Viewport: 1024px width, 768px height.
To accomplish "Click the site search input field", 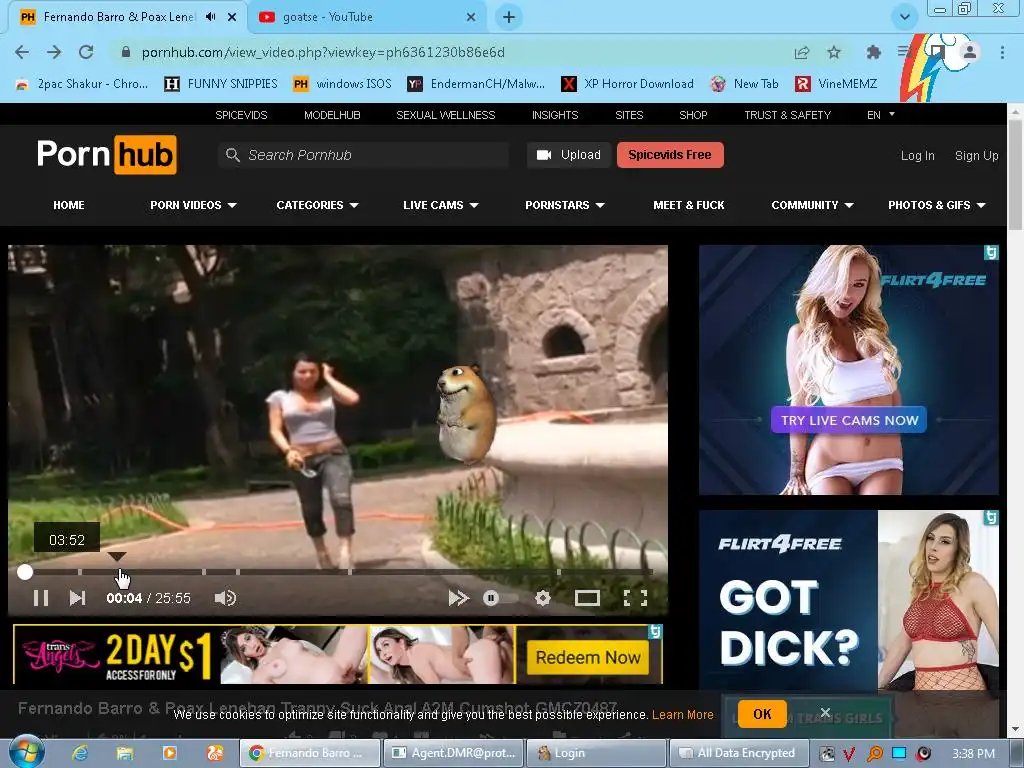I will 364,155.
